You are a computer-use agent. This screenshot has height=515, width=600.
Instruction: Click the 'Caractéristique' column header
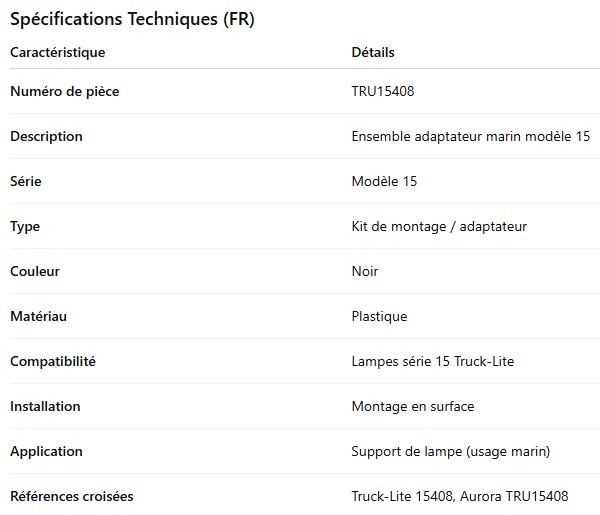click(x=57, y=52)
